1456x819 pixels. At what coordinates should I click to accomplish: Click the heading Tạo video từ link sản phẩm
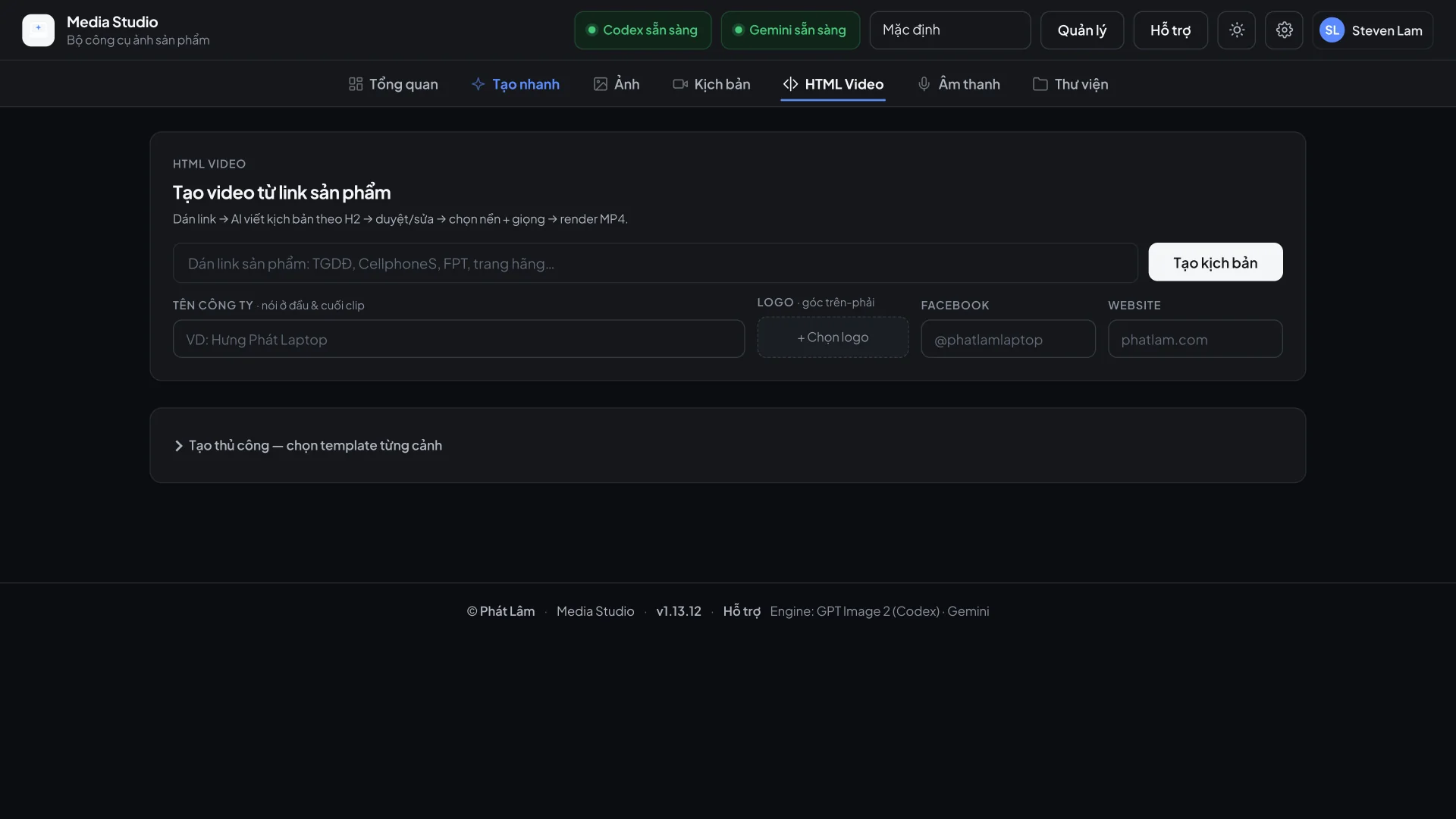[281, 193]
